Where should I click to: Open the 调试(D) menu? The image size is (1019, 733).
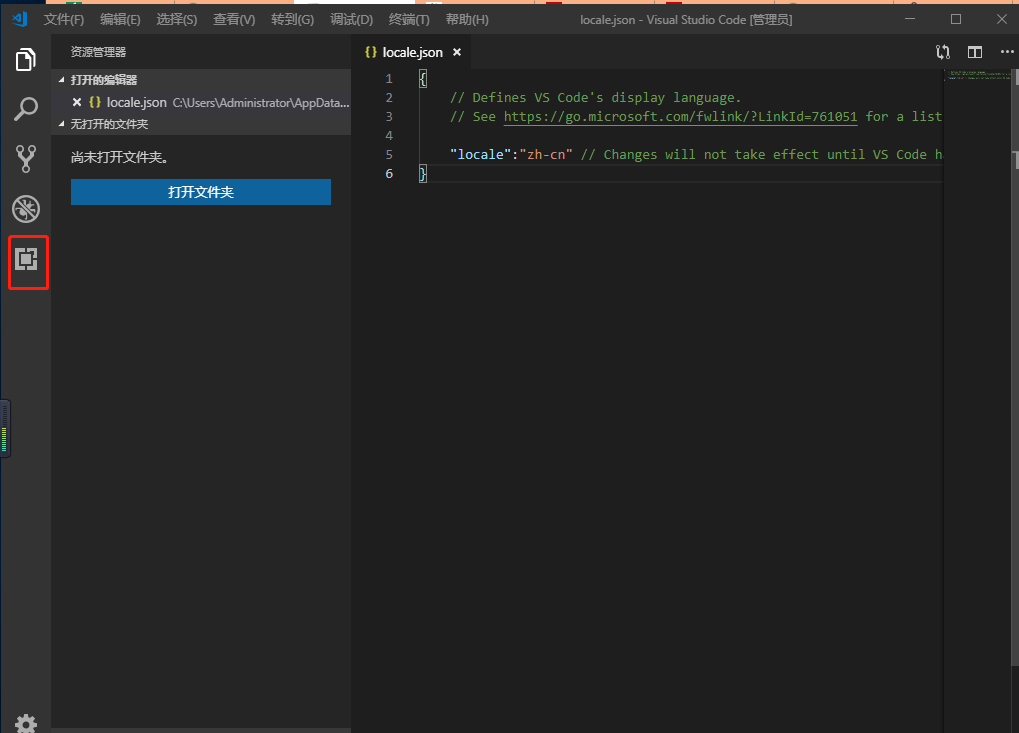352,19
